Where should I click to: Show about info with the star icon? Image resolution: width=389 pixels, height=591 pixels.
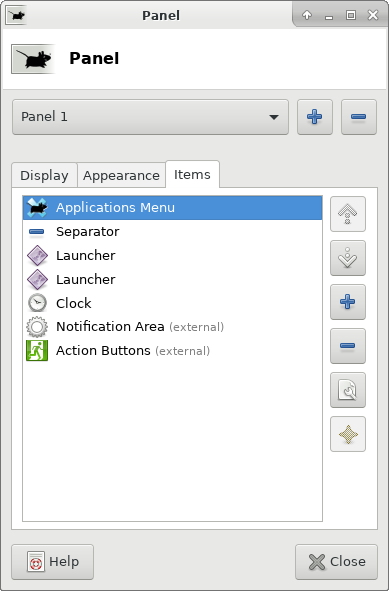pos(348,434)
